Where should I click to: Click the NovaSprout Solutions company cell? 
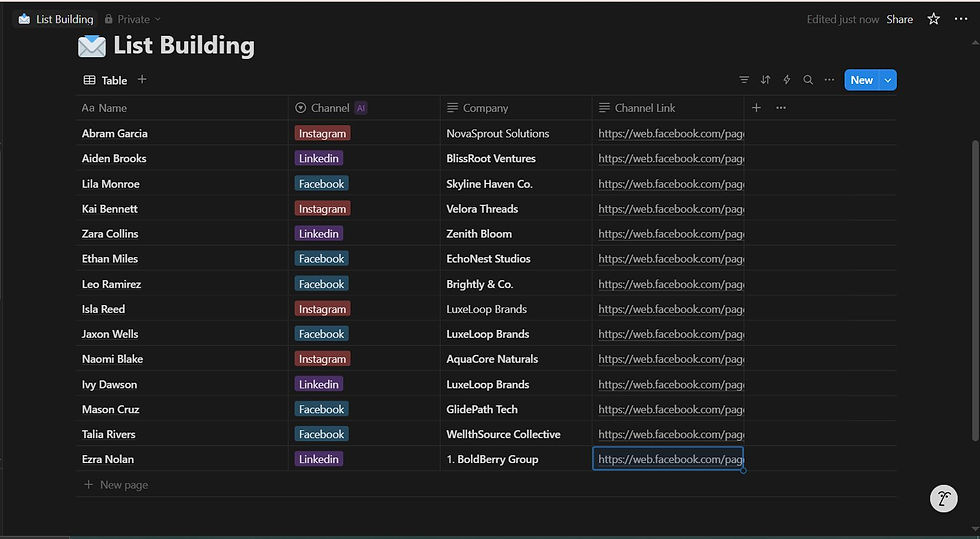tap(516, 133)
